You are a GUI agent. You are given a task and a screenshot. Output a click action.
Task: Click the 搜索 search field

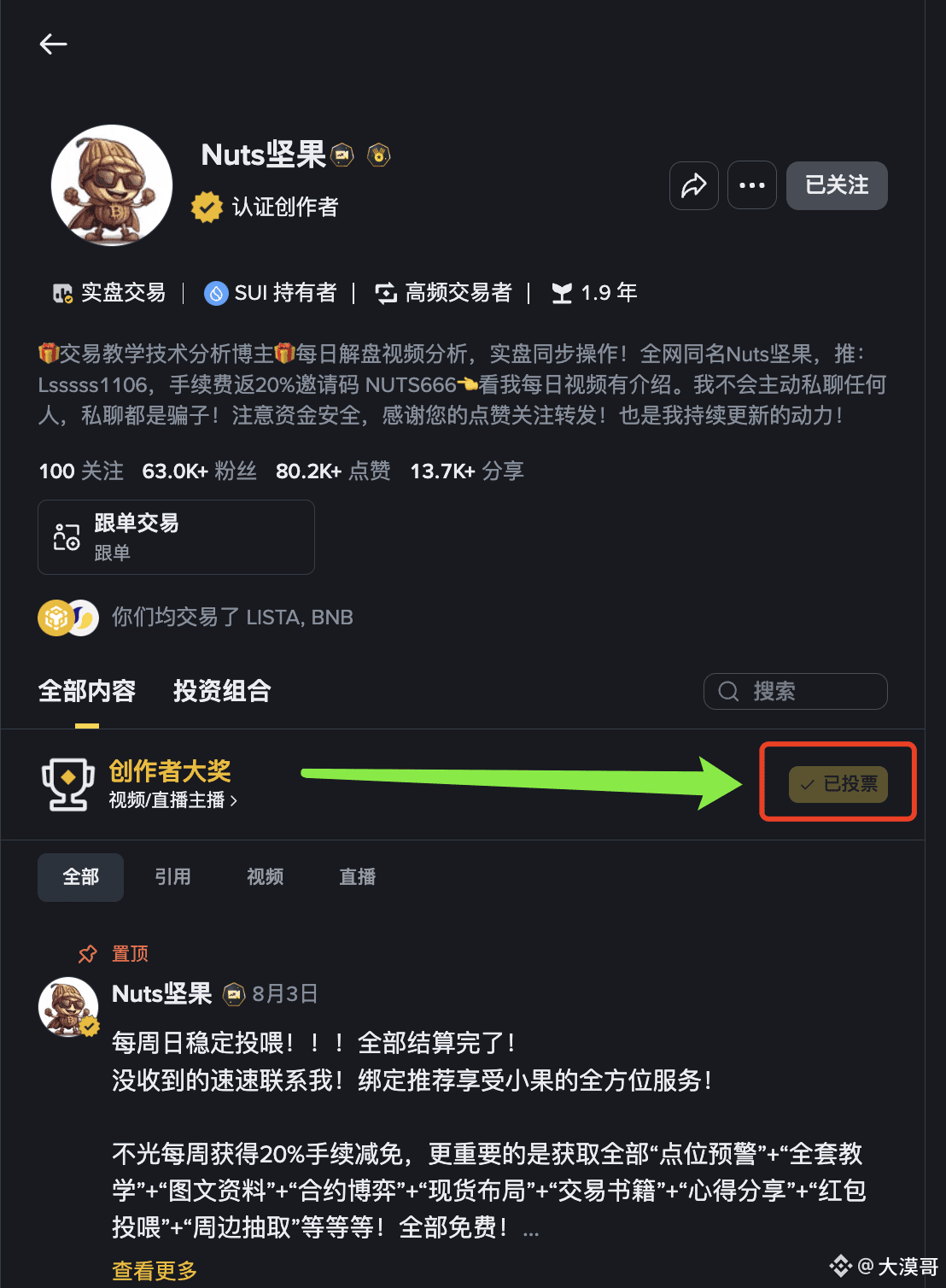795,691
